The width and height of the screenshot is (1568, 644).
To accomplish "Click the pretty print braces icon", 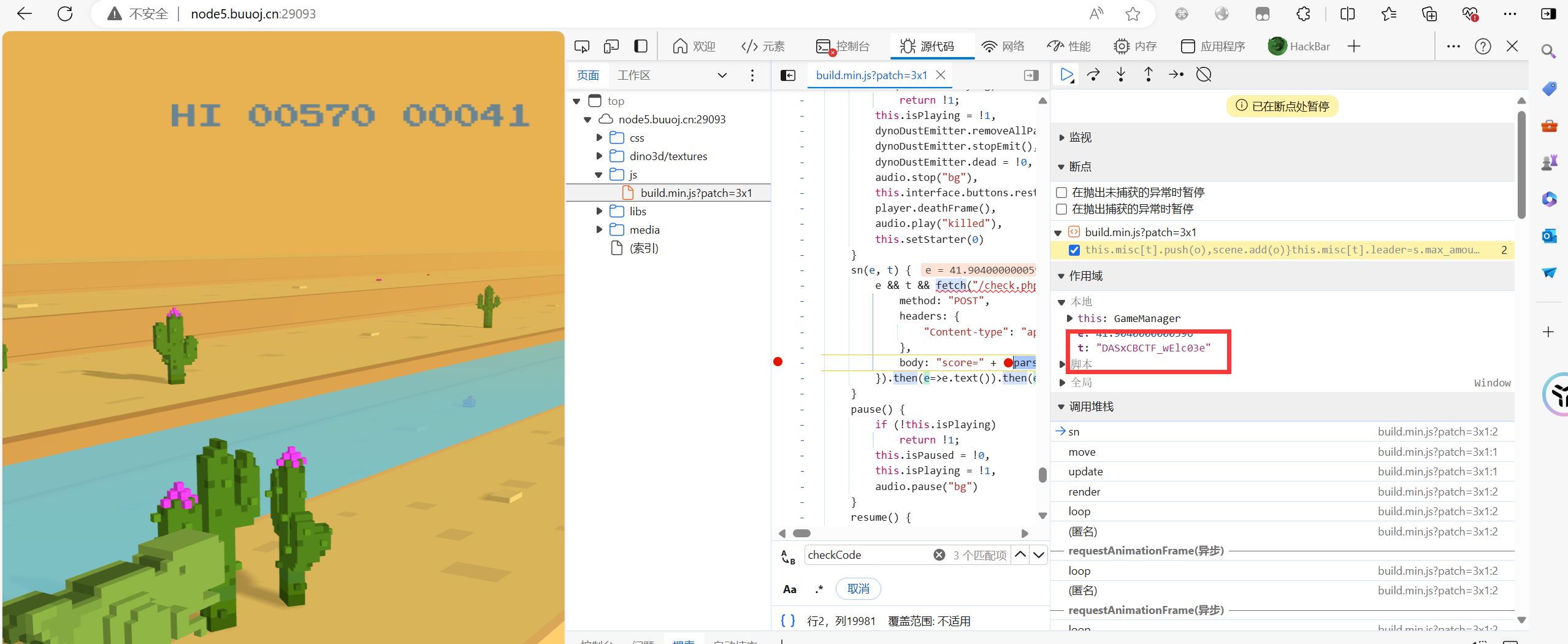I will coord(788,620).
